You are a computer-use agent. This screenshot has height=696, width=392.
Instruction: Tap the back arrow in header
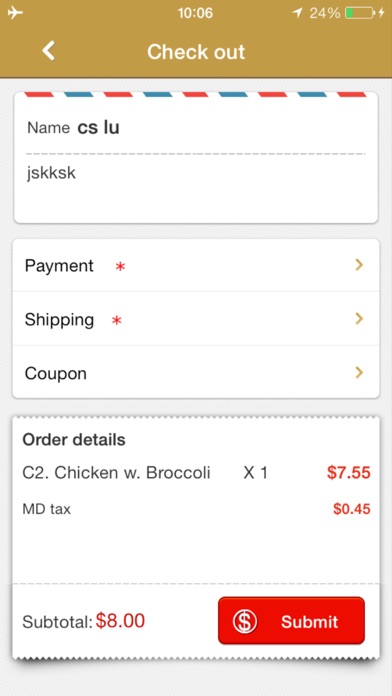(48, 51)
